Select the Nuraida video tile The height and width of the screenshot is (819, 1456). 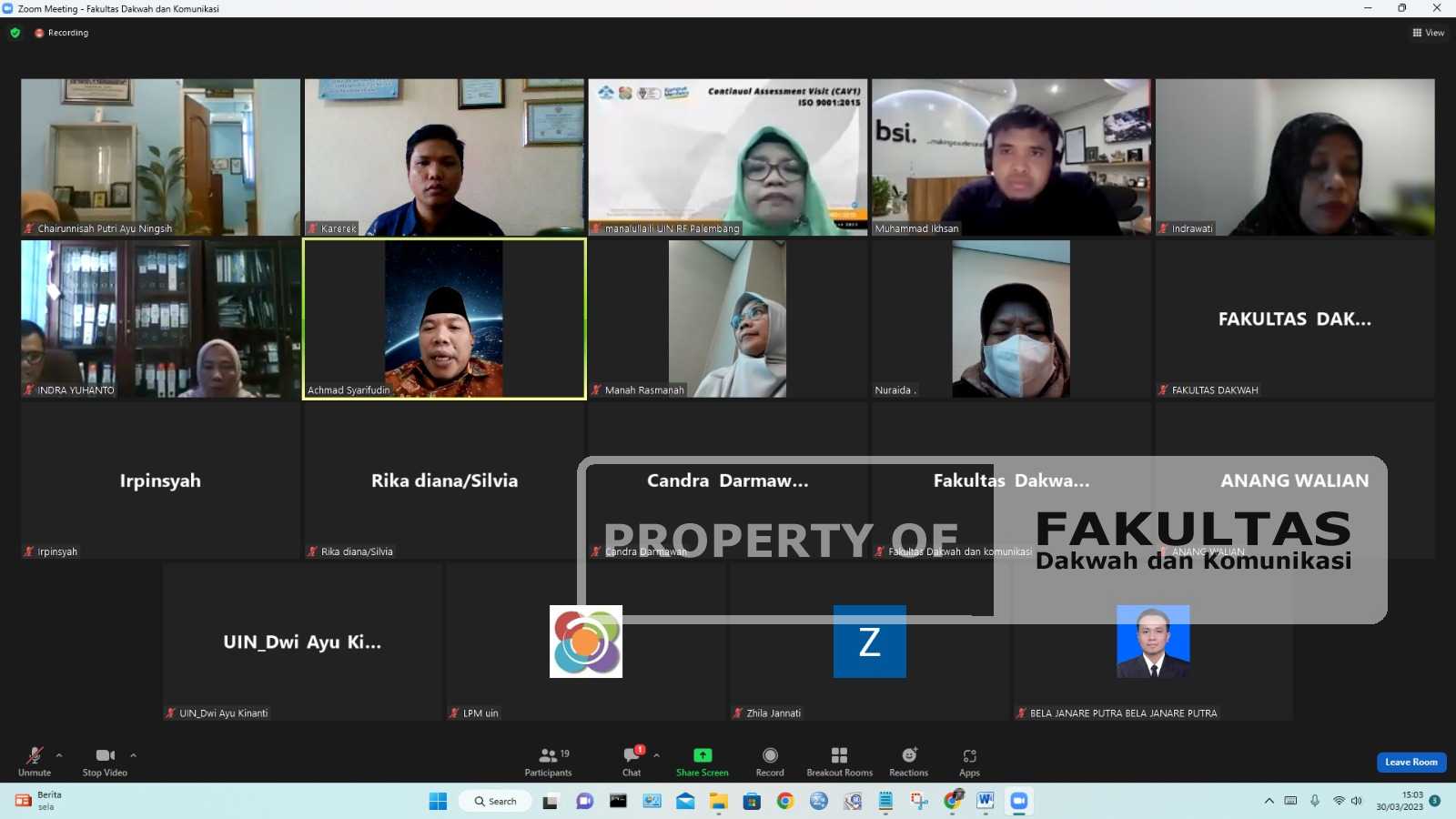tap(1011, 318)
